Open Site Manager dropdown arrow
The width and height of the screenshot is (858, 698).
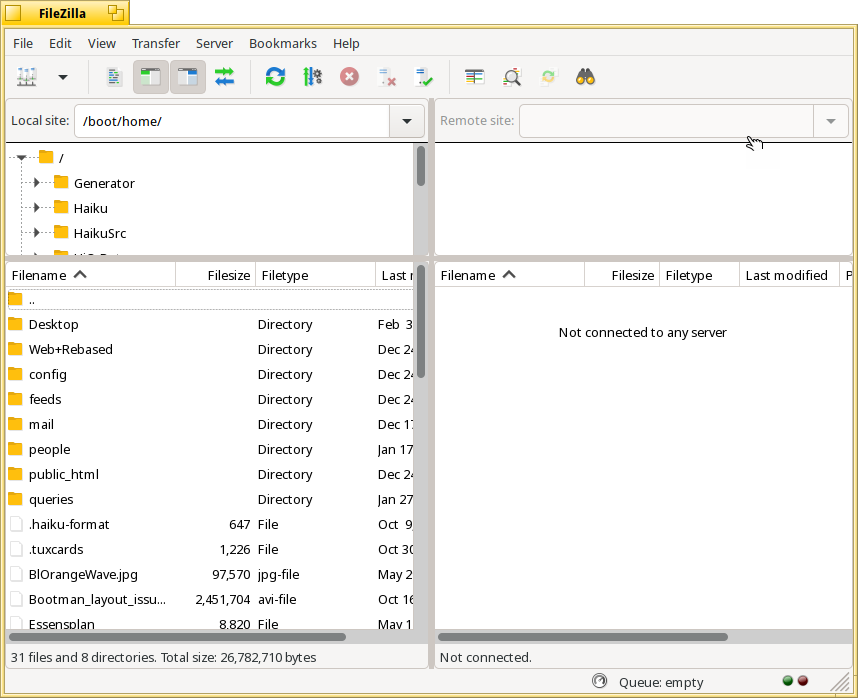click(63, 77)
